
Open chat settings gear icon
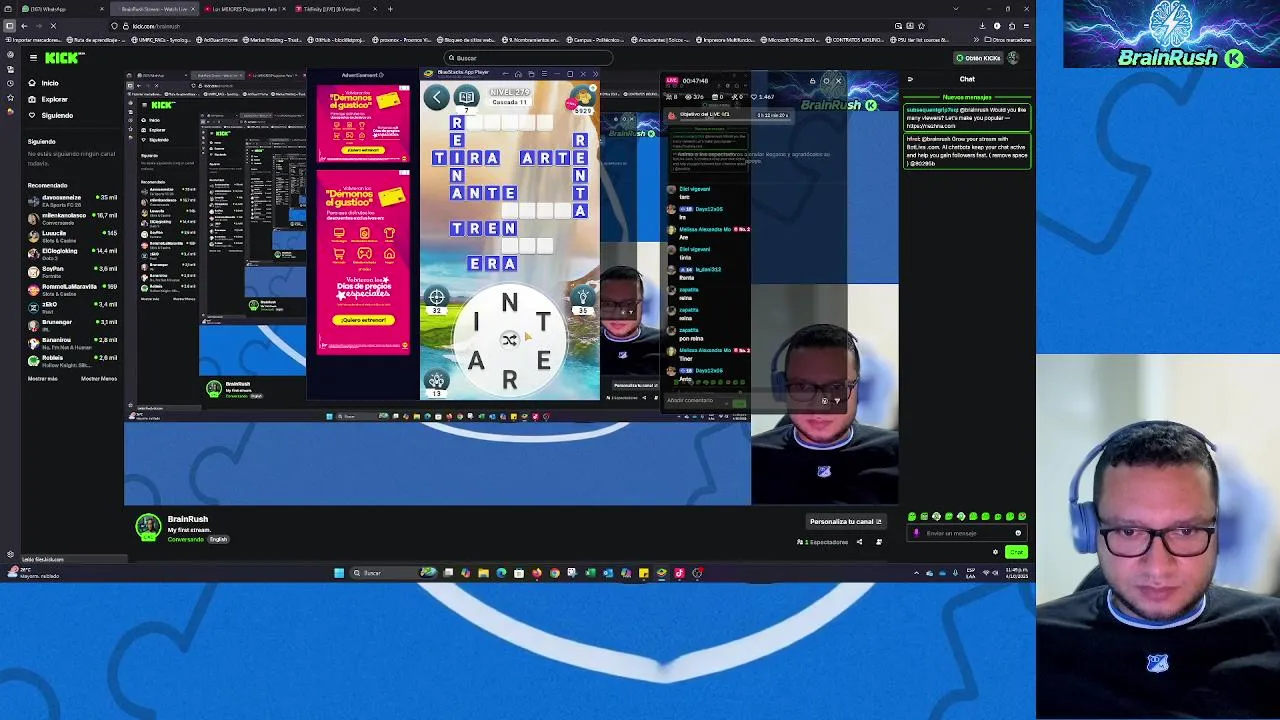pos(995,552)
